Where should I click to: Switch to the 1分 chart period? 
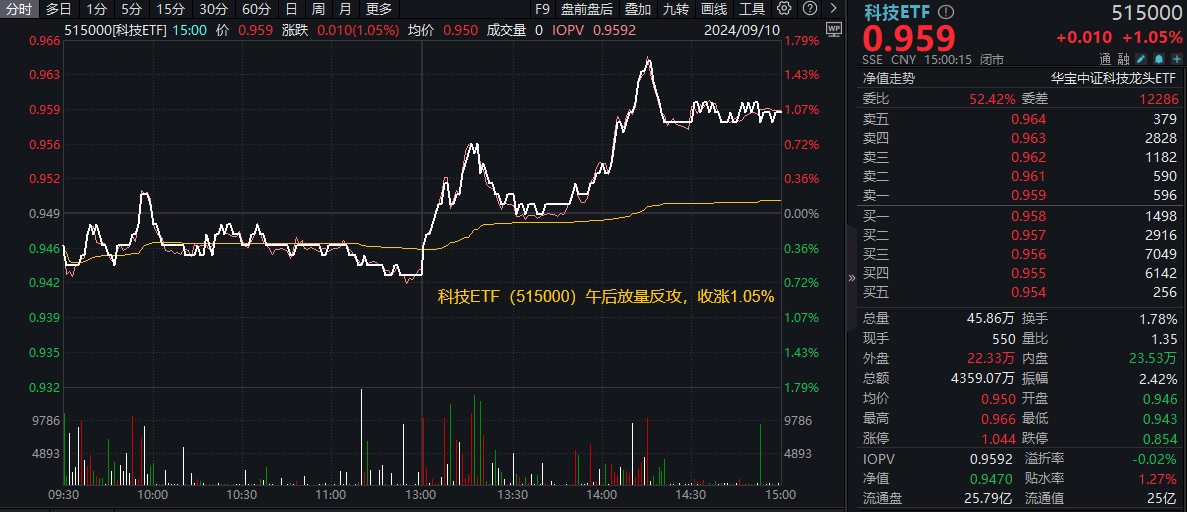[96, 9]
